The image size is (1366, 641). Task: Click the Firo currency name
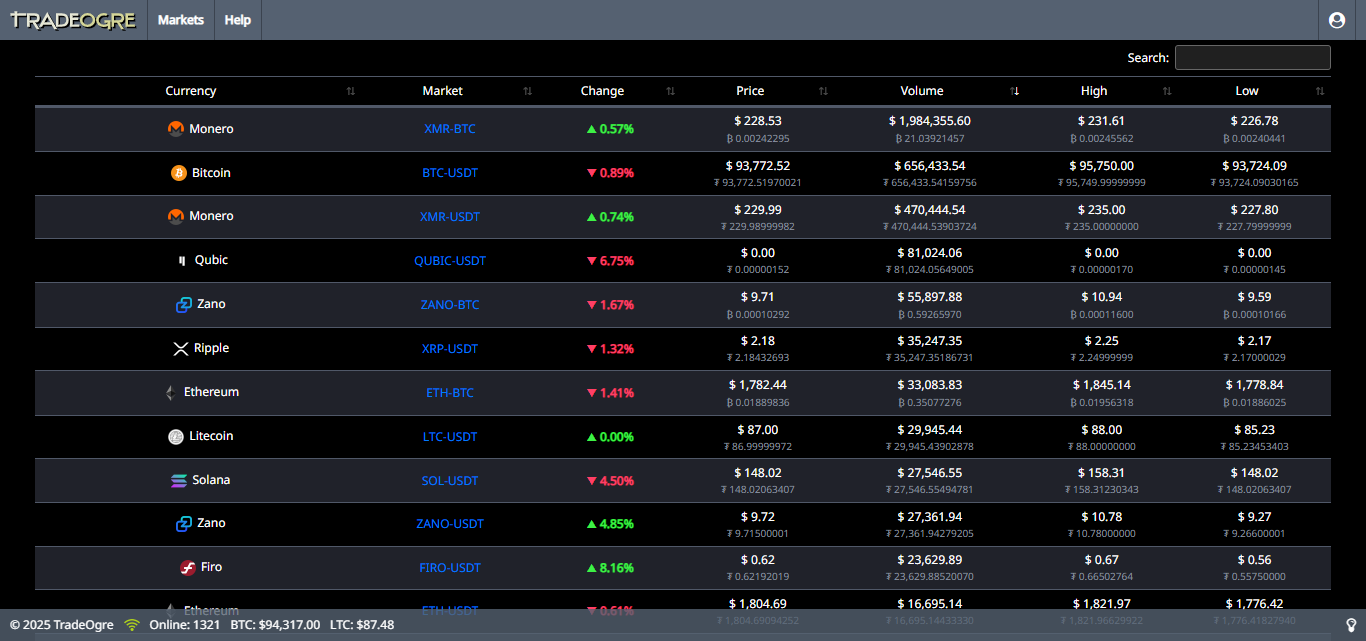(x=211, y=567)
